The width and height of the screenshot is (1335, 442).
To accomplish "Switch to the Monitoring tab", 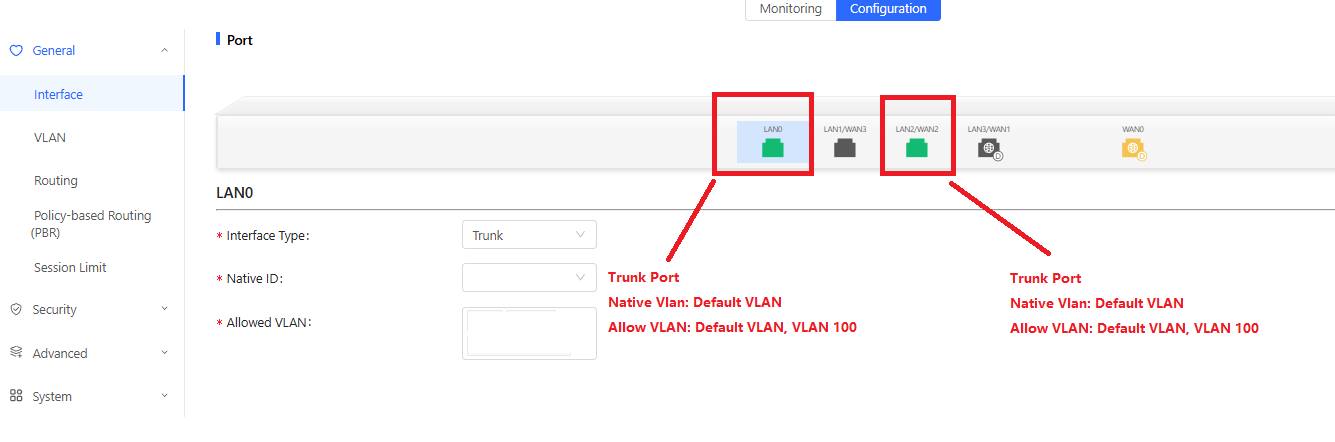I will (x=791, y=9).
